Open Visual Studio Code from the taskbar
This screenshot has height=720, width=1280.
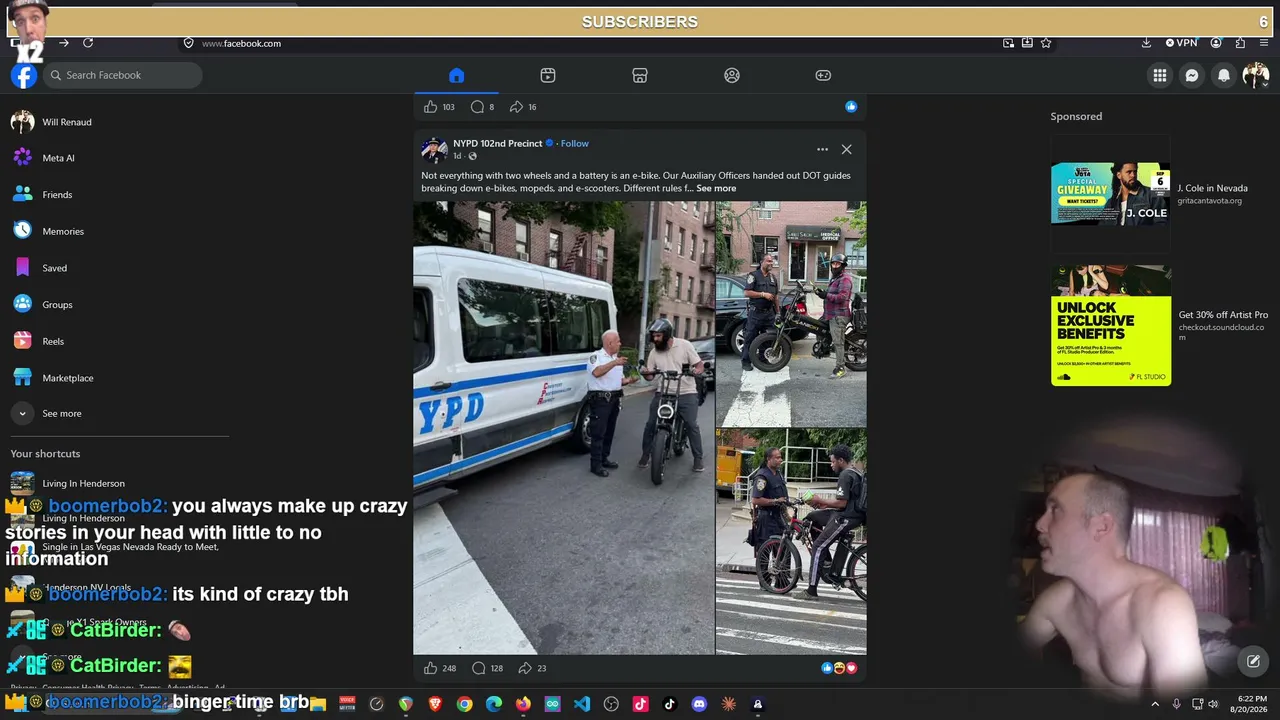point(582,704)
